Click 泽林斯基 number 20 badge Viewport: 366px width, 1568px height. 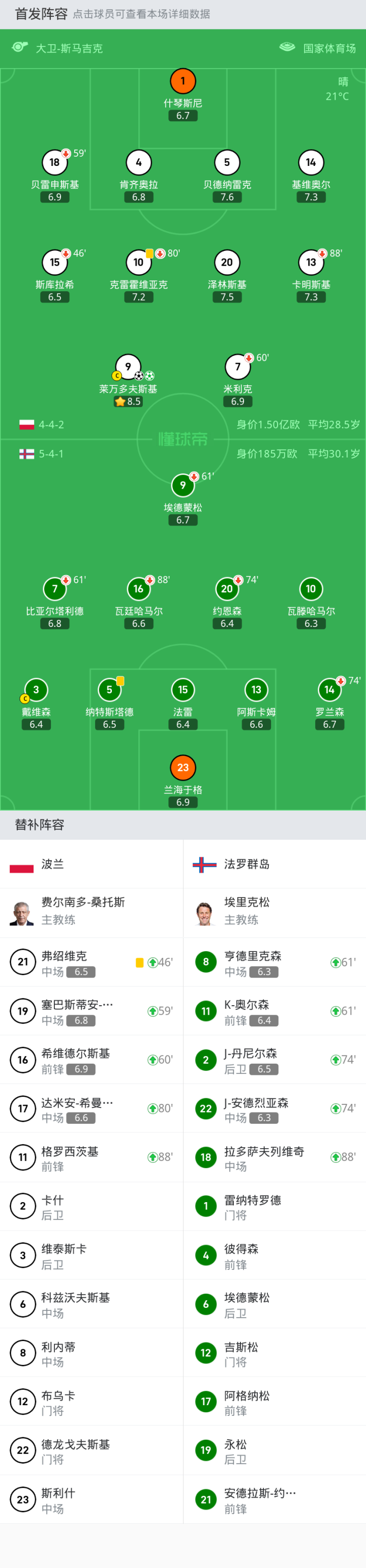[x=227, y=262]
